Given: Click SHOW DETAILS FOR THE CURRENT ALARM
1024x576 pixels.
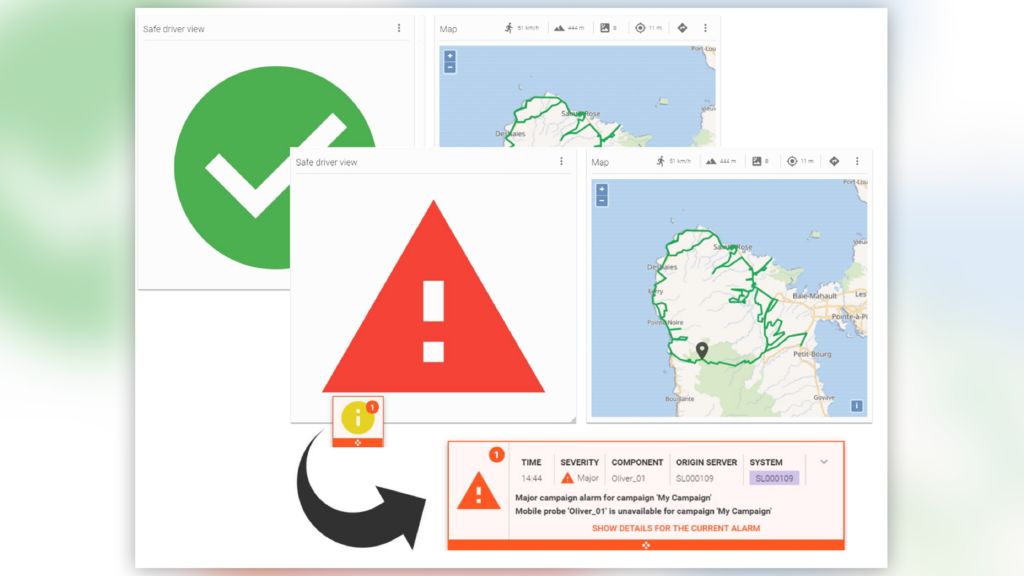Looking at the screenshot, I should click(676, 527).
